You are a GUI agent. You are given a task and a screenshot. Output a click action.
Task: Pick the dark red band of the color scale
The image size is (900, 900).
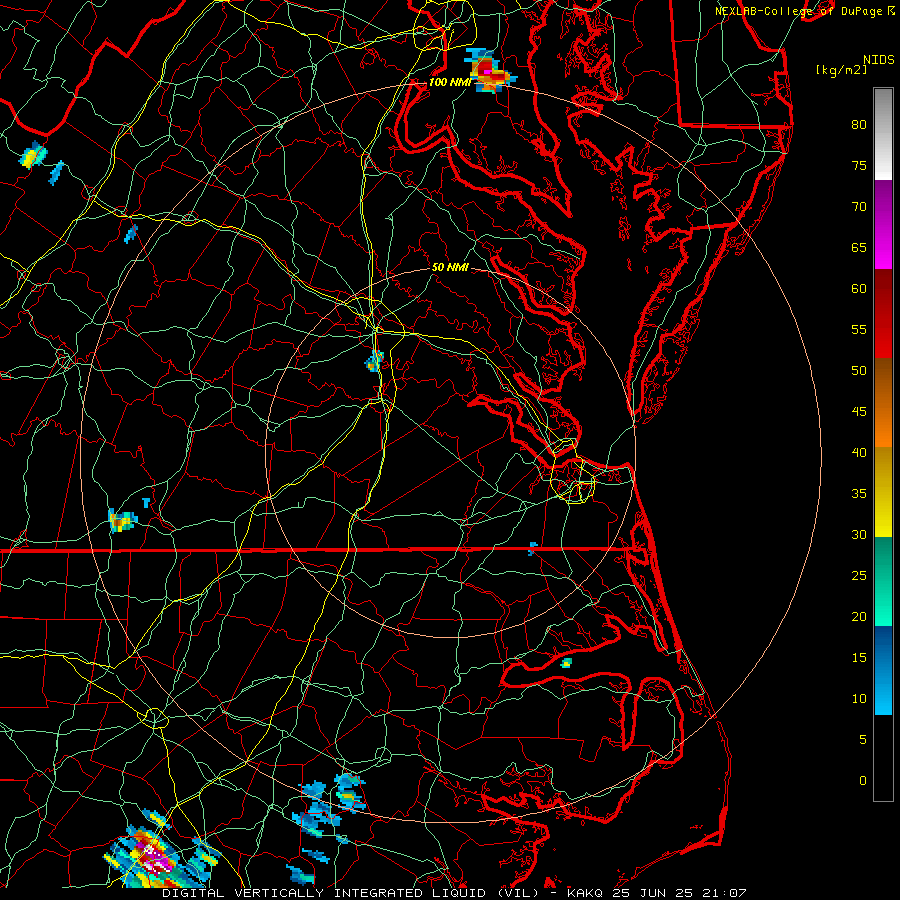[x=883, y=313]
